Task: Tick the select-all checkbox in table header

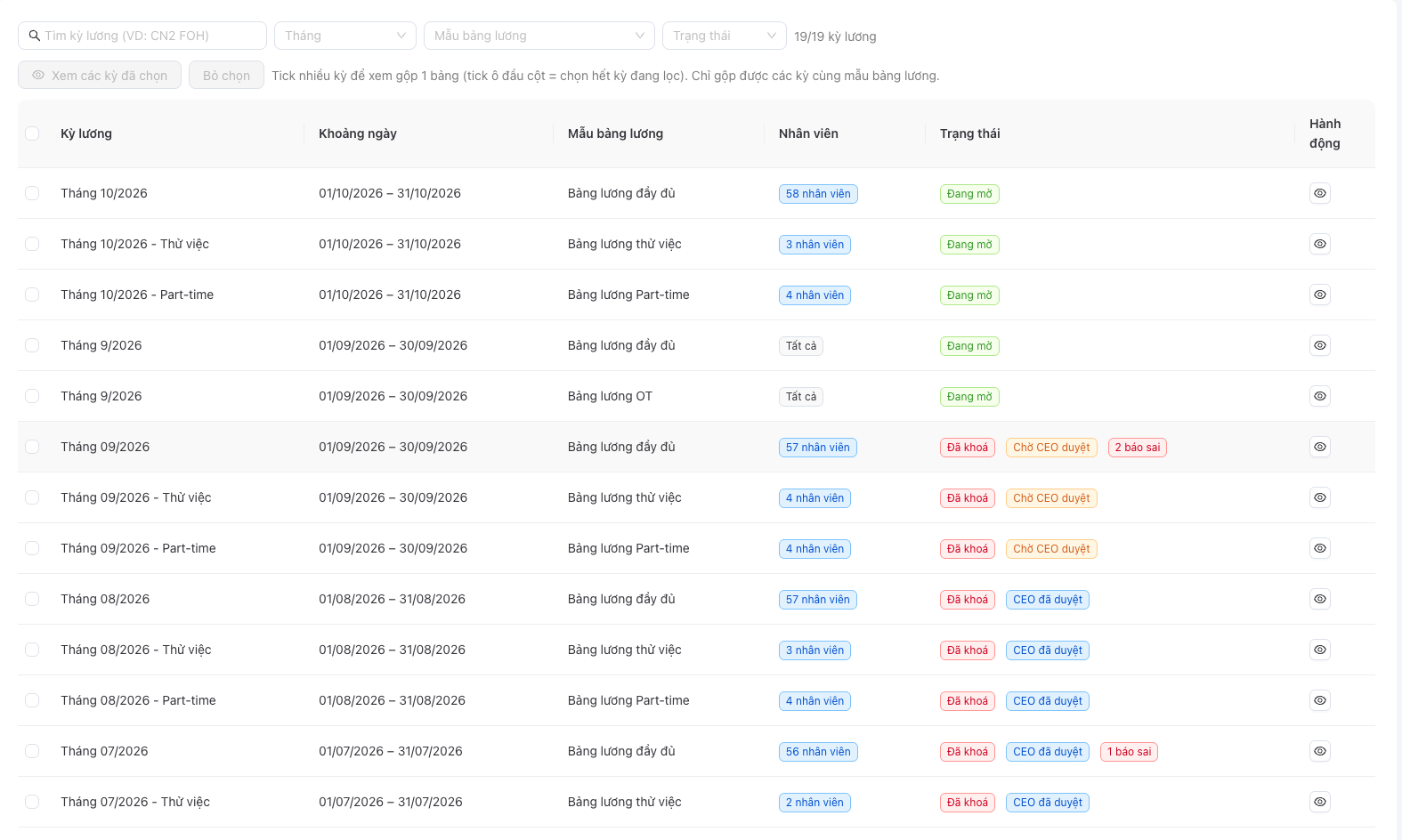Action: click(32, 133)
